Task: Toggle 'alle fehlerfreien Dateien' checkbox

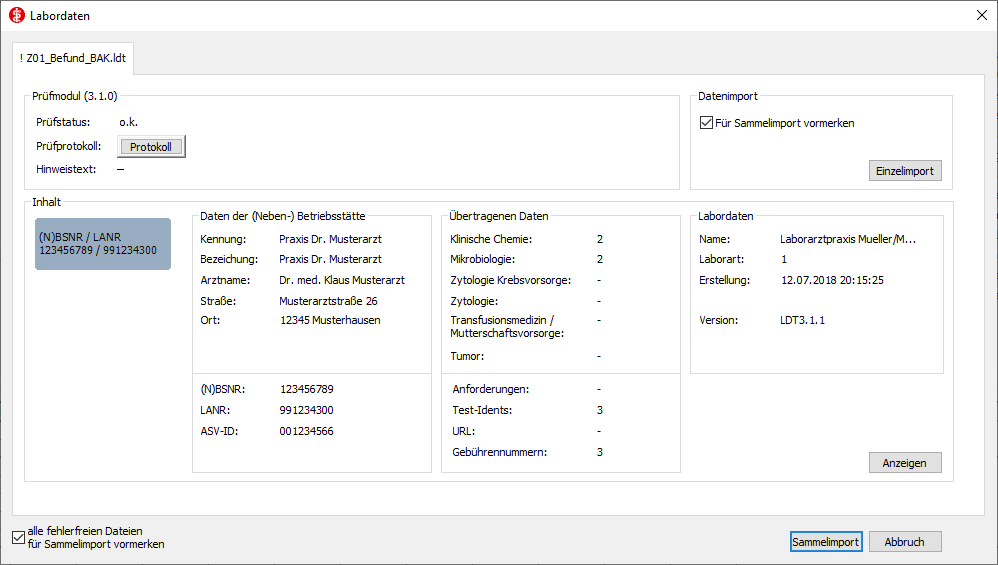Action: pos(18,538)
